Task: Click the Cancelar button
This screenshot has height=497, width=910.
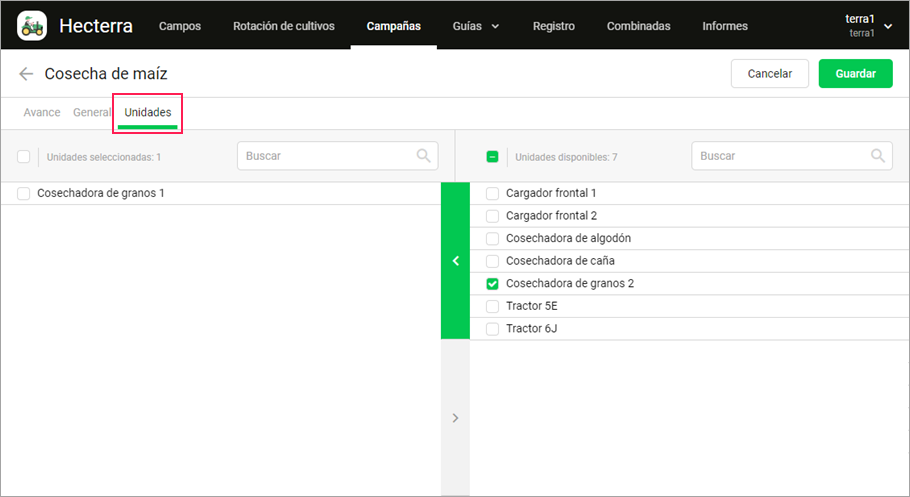Action: tap(770, 74)
